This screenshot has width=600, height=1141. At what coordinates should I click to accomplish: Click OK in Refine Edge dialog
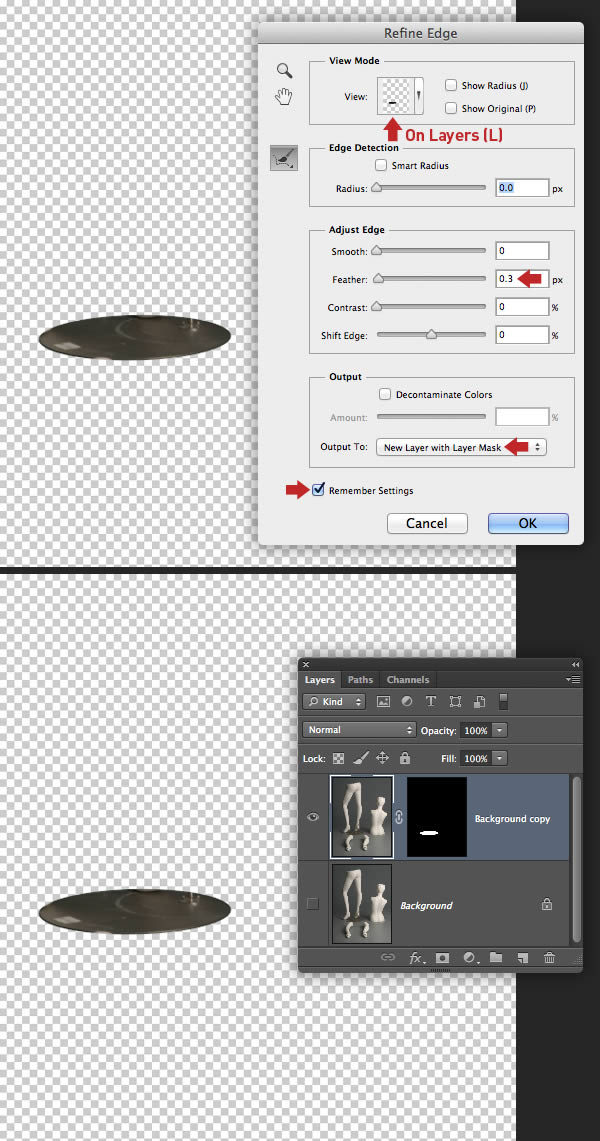coord(528,523)
